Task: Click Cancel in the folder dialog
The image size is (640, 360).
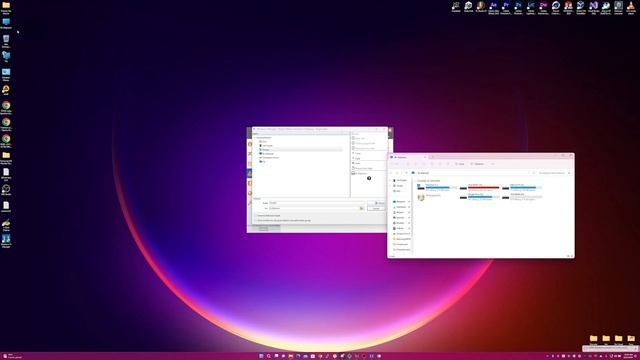Action: click(x=376, y=209)
